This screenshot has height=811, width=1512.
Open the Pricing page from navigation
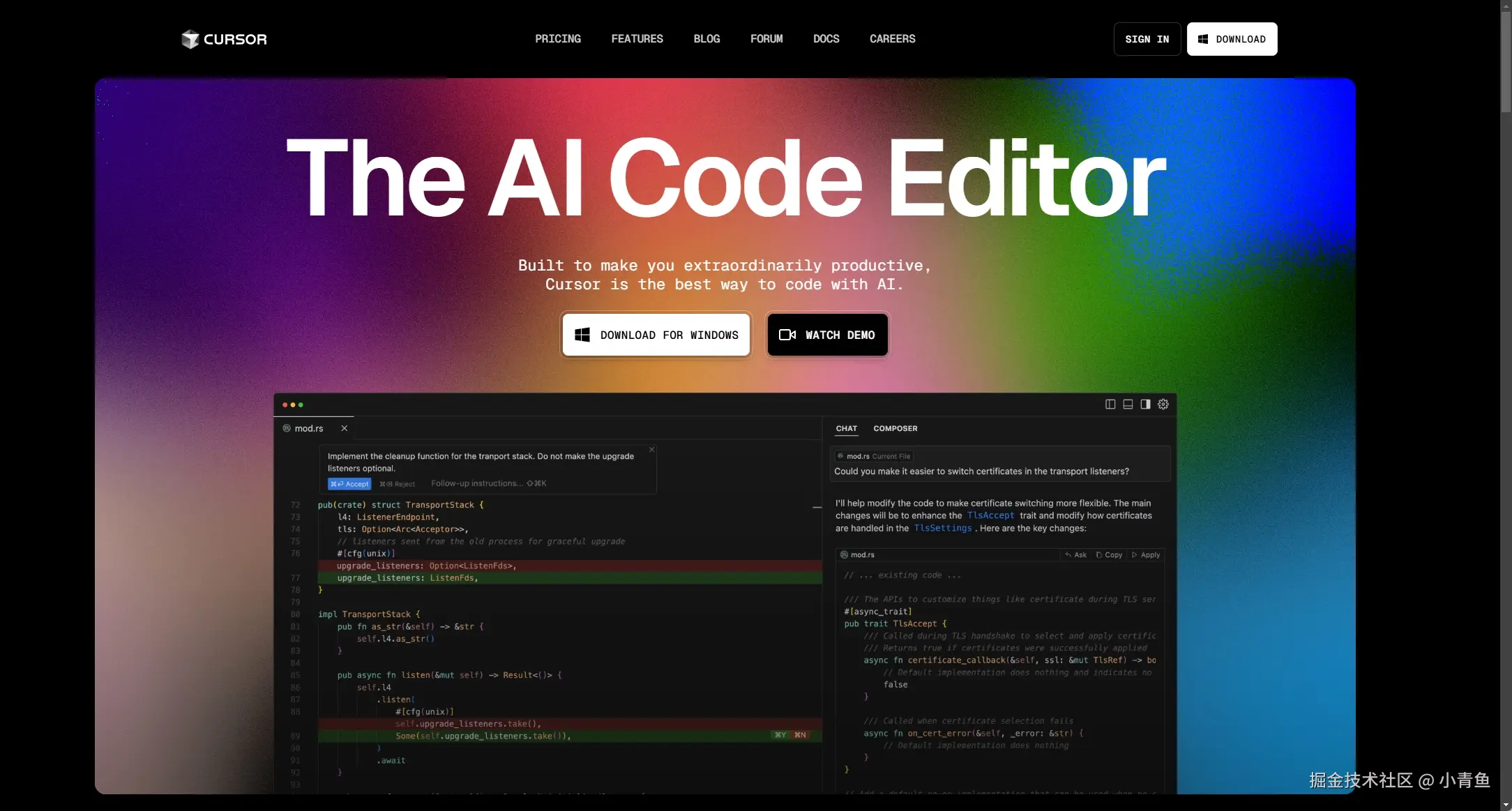point(557,39)
